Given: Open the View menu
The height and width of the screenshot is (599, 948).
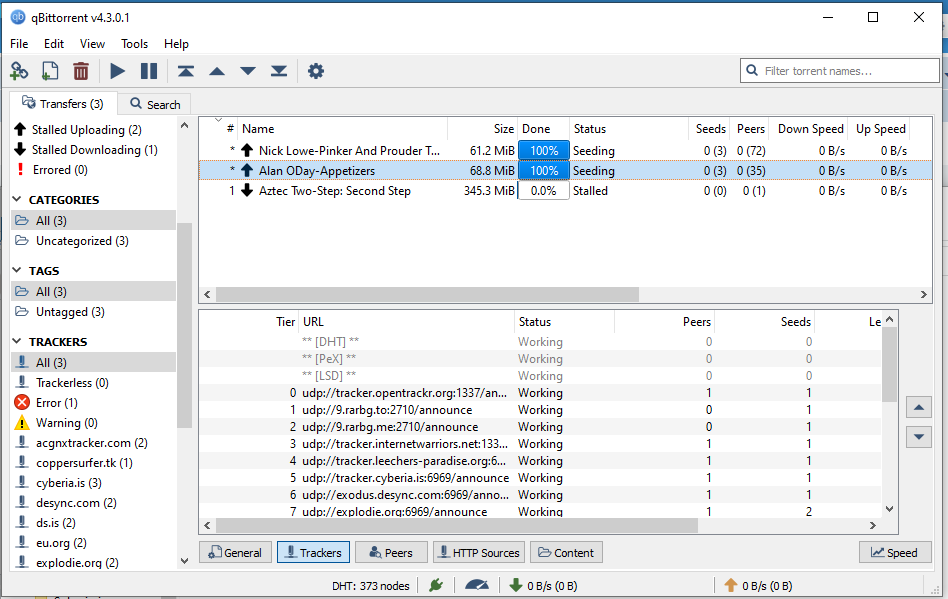Looking at the screenshot, I should (x=93, y=44).
